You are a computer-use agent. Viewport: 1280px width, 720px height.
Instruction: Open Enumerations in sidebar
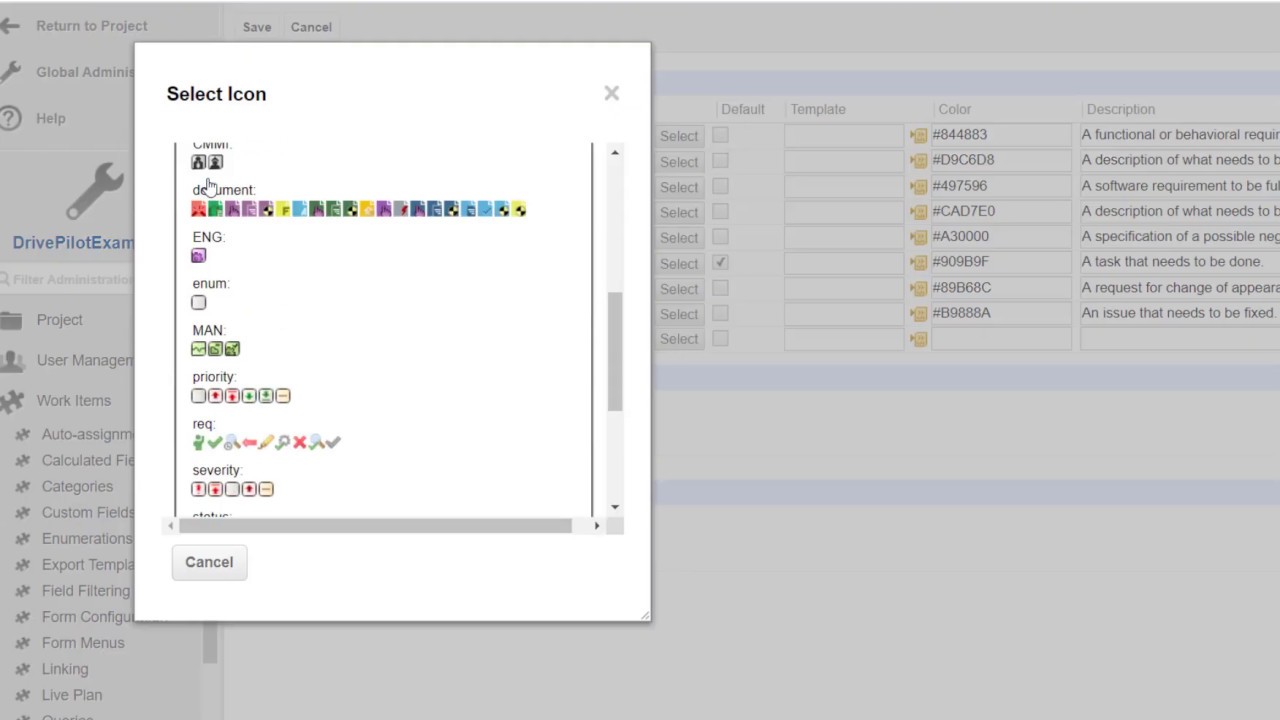(87, 538)
